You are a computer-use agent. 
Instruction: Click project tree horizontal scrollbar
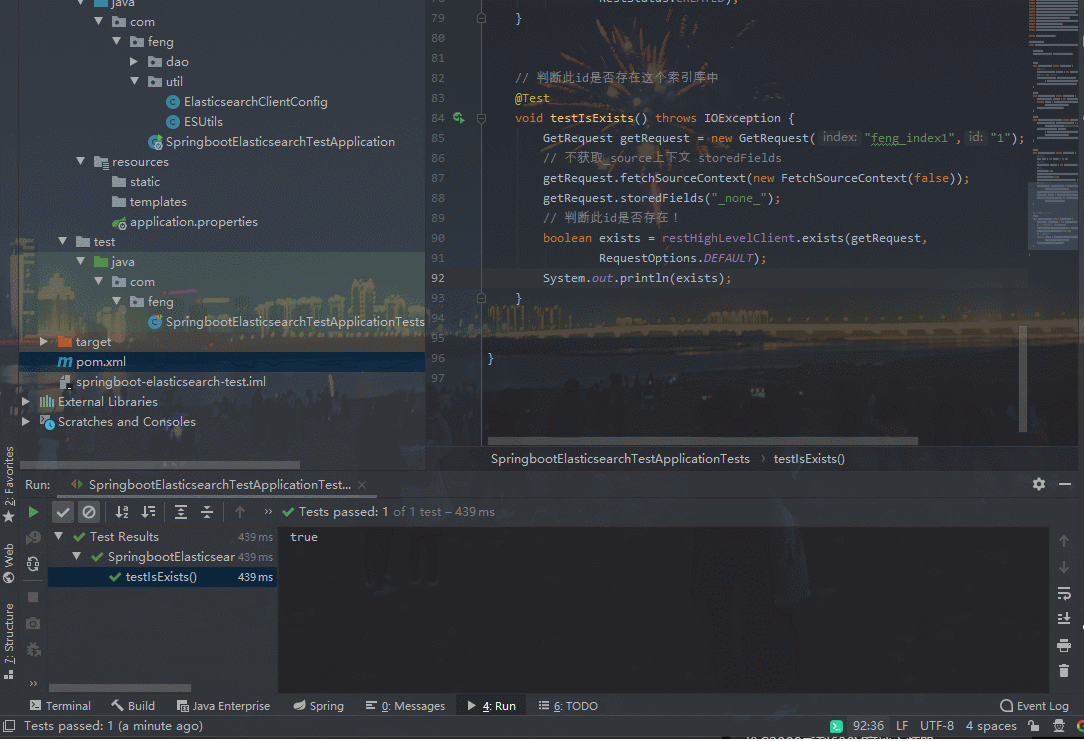click(160, 465)
